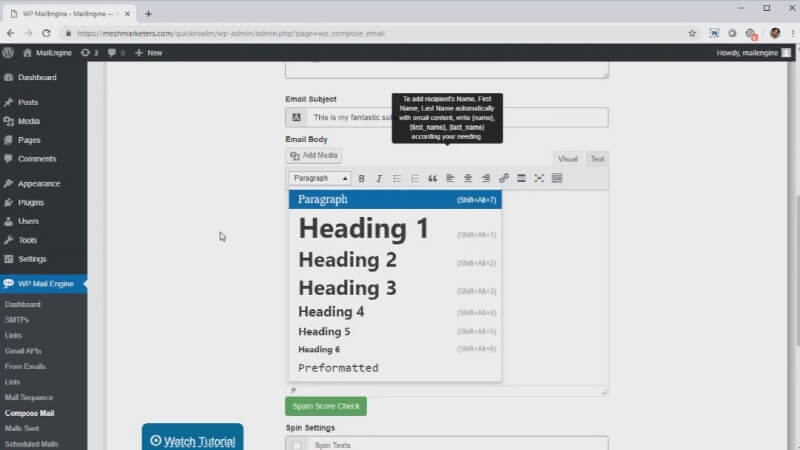
Task: Click the WordPress logo in admin bar
Action: point(8,53)
